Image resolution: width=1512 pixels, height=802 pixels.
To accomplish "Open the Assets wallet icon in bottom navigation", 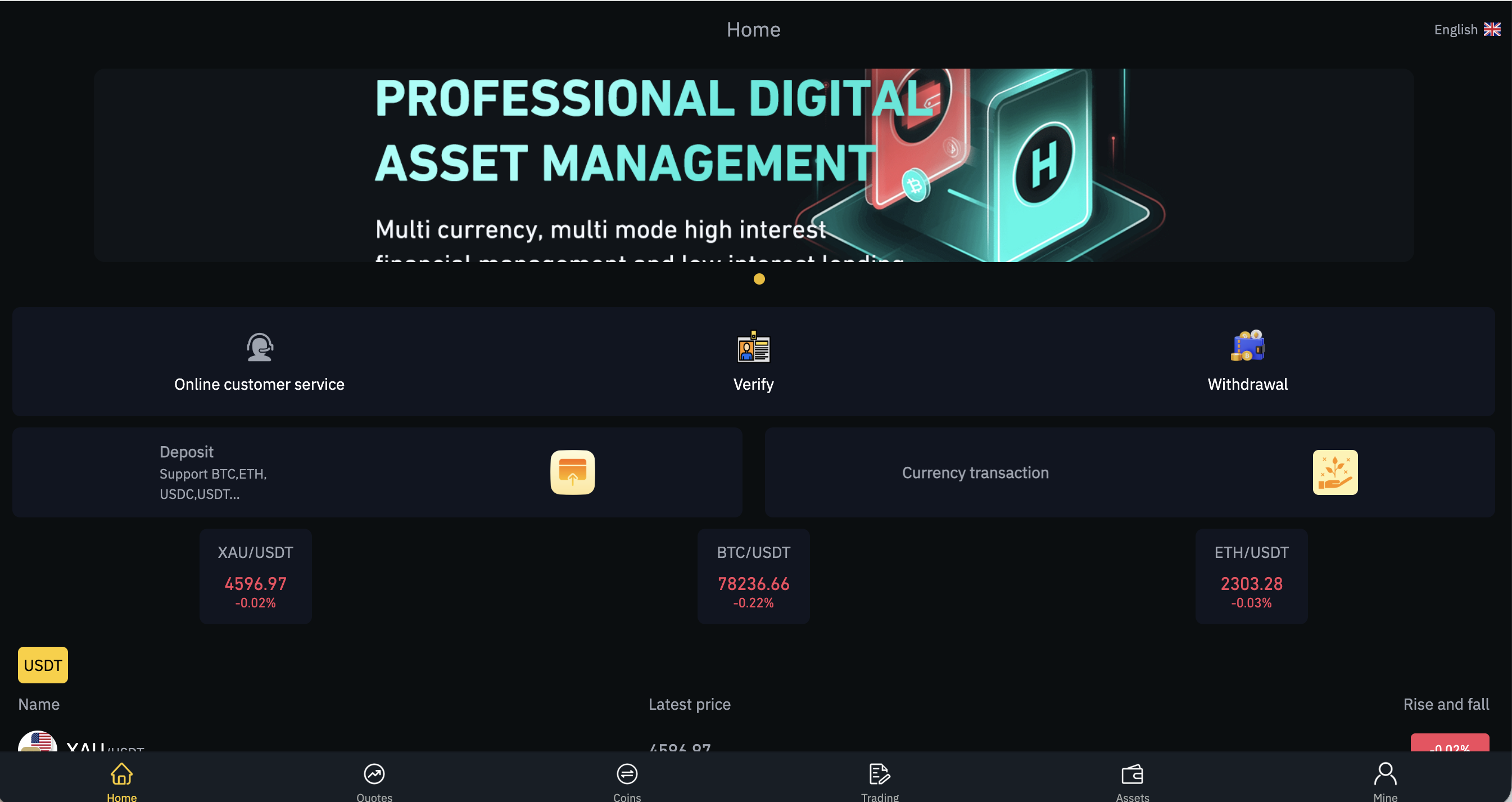I will 1132,774.
